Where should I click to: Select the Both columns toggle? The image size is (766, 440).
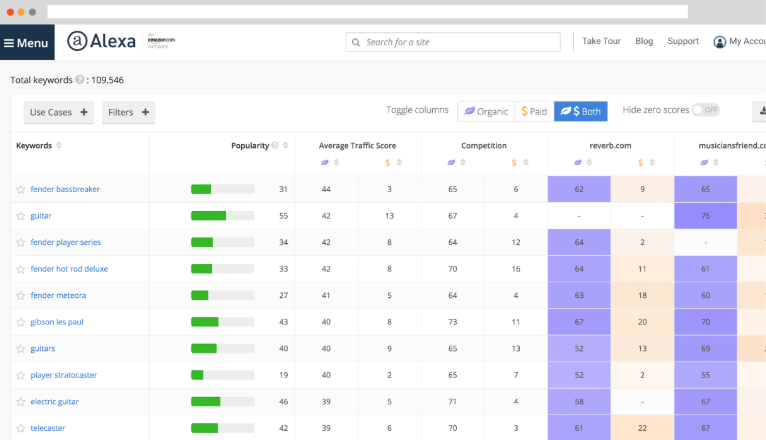(580, 111)
